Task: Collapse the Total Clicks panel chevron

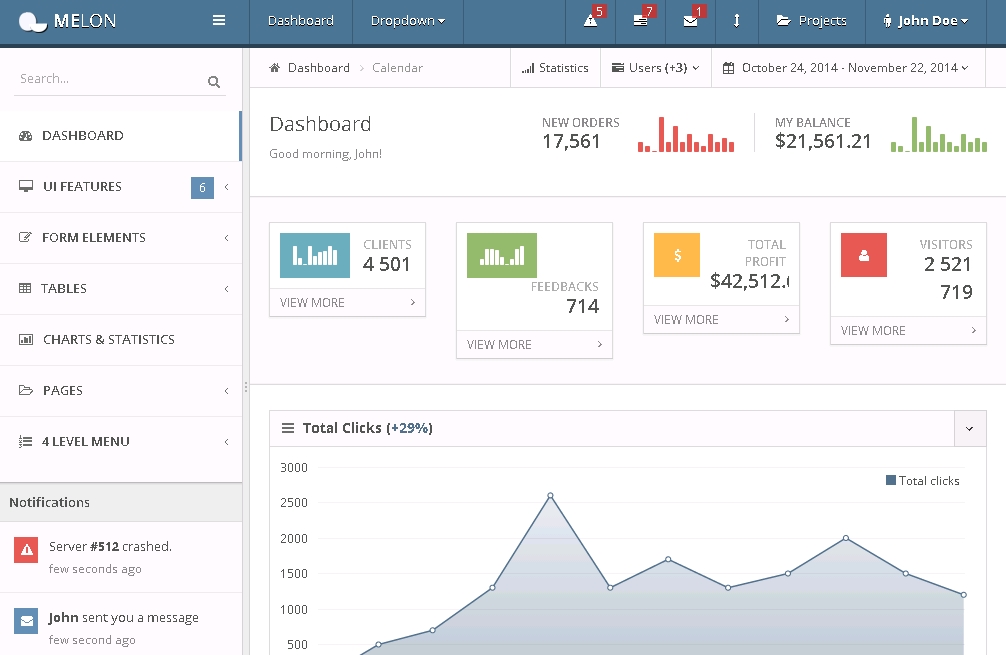Action: [x=970, y=428]
